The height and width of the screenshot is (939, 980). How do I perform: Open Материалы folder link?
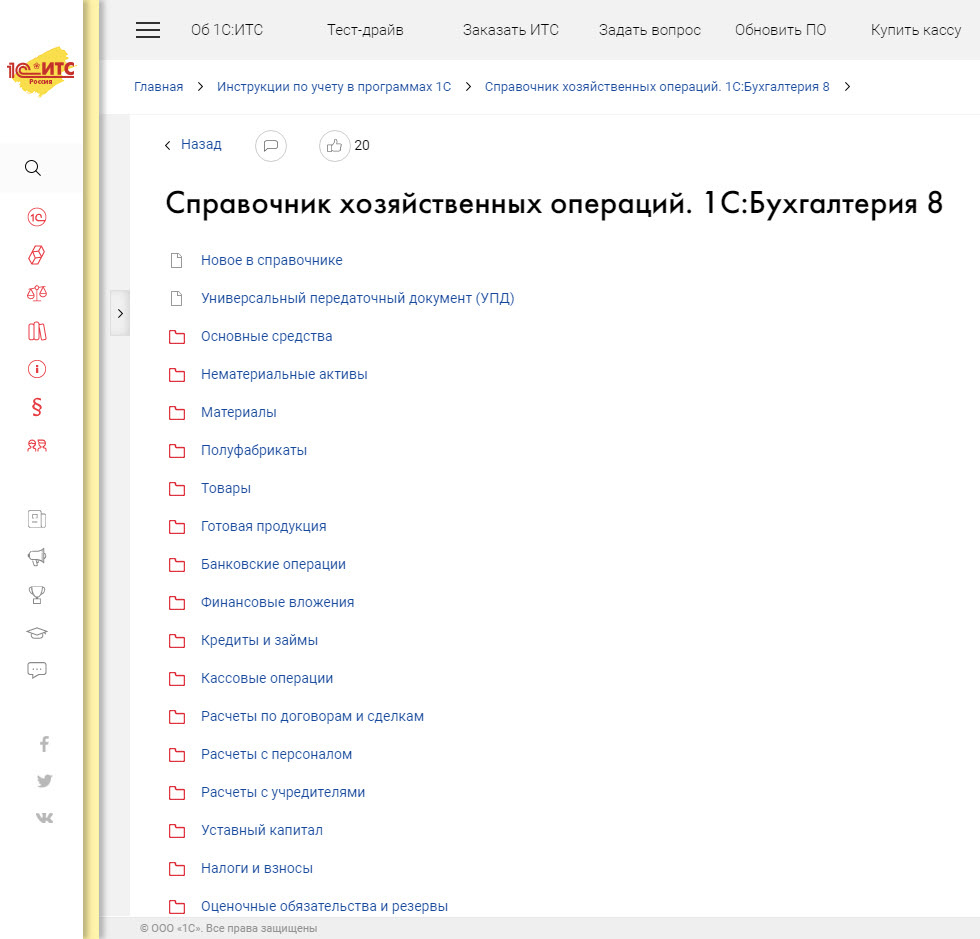238,413
